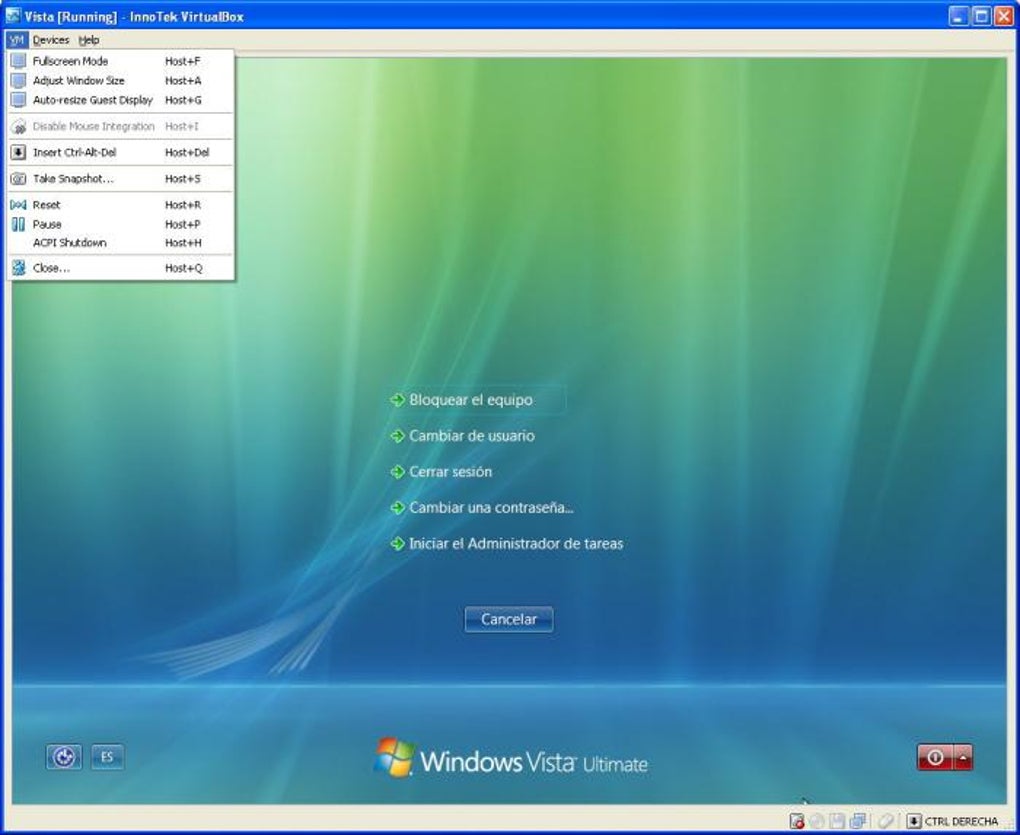Close the VirtualBox window
Viewport: 1020px width, 835px height.
(1004, 16)
